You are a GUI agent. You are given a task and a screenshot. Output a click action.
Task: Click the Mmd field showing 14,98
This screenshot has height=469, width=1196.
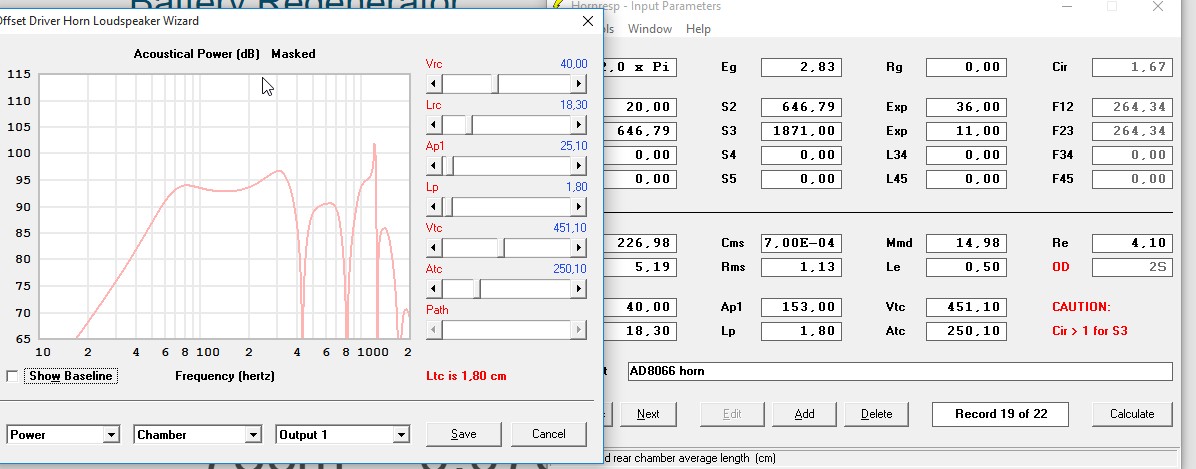click(966, 243)
